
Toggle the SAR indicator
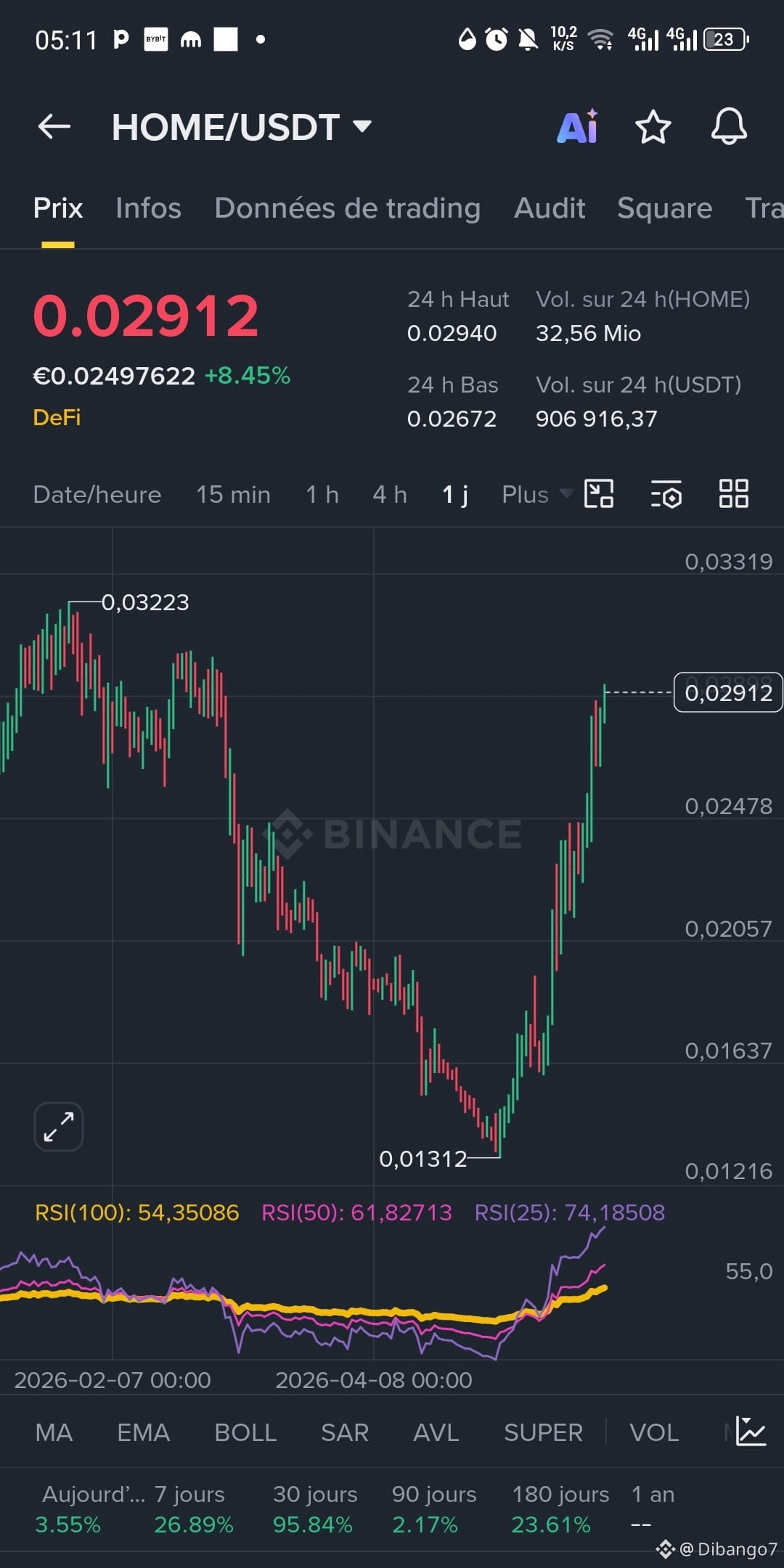[x=345, y=1432]
